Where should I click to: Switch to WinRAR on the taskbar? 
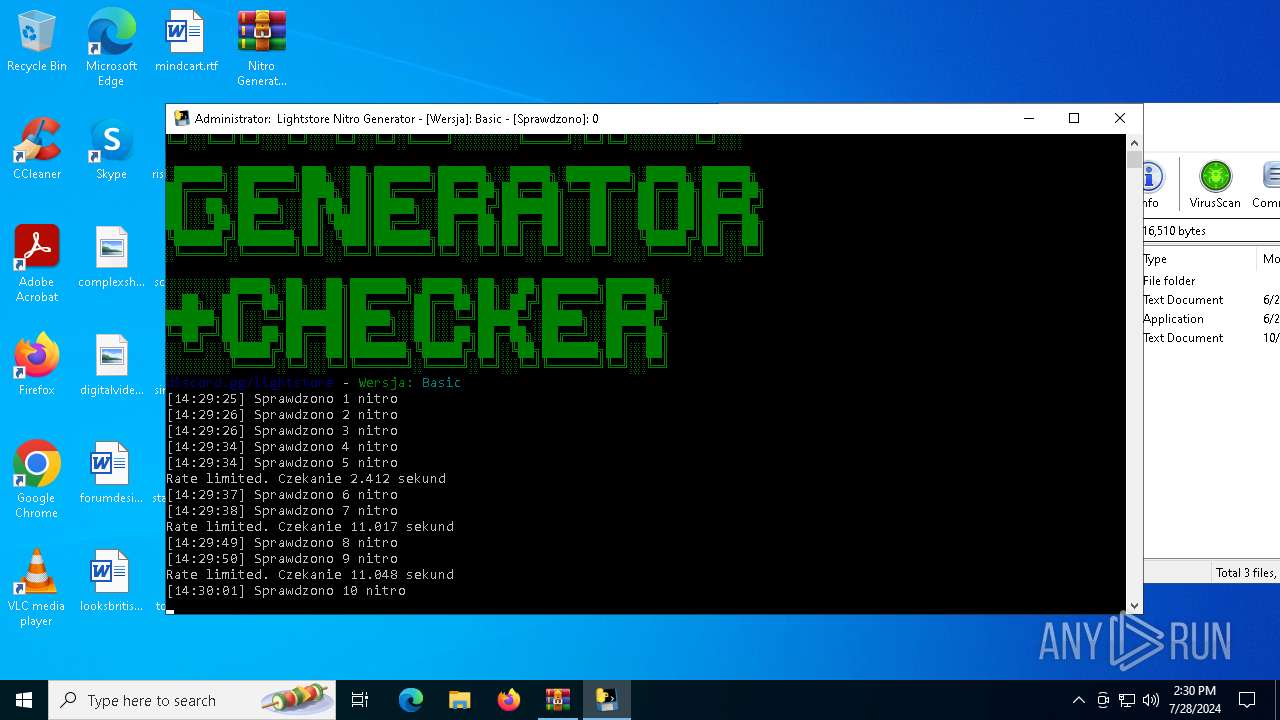coord(558,700)
